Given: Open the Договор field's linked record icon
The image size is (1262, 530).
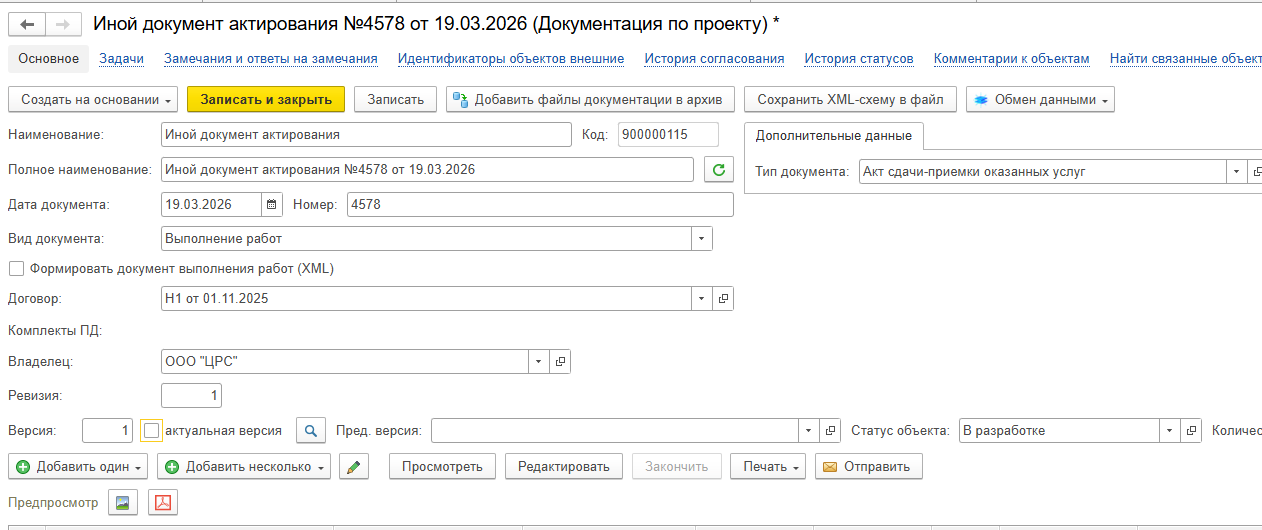Looking at the screenshot, I should click(723, 299).
